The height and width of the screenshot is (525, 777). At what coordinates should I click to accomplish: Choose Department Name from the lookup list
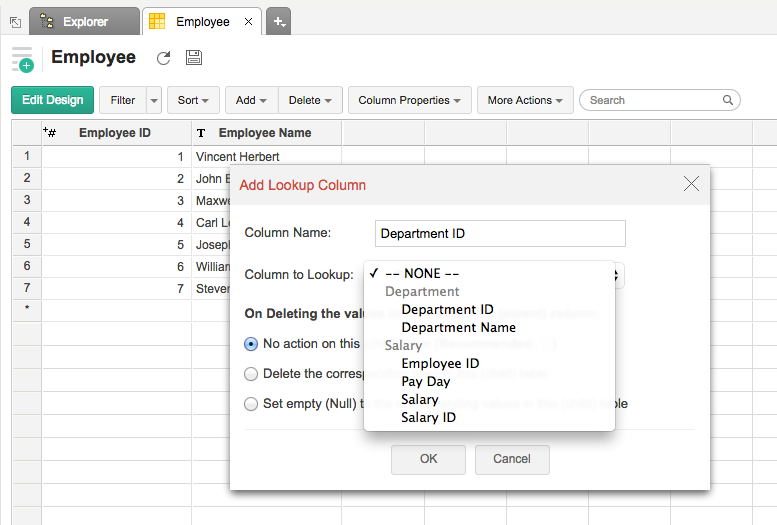pos(458,327)
